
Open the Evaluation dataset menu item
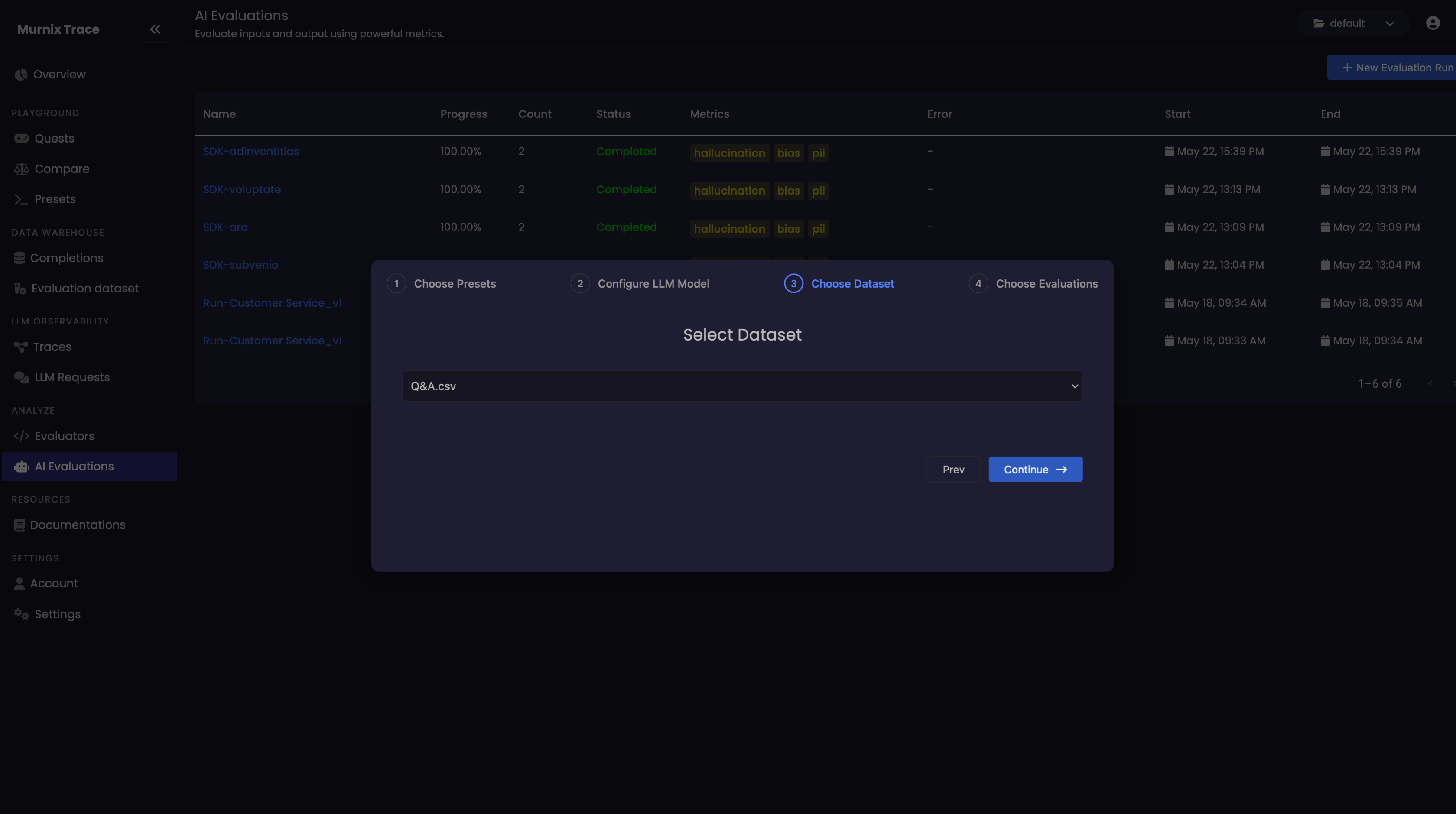85,288
